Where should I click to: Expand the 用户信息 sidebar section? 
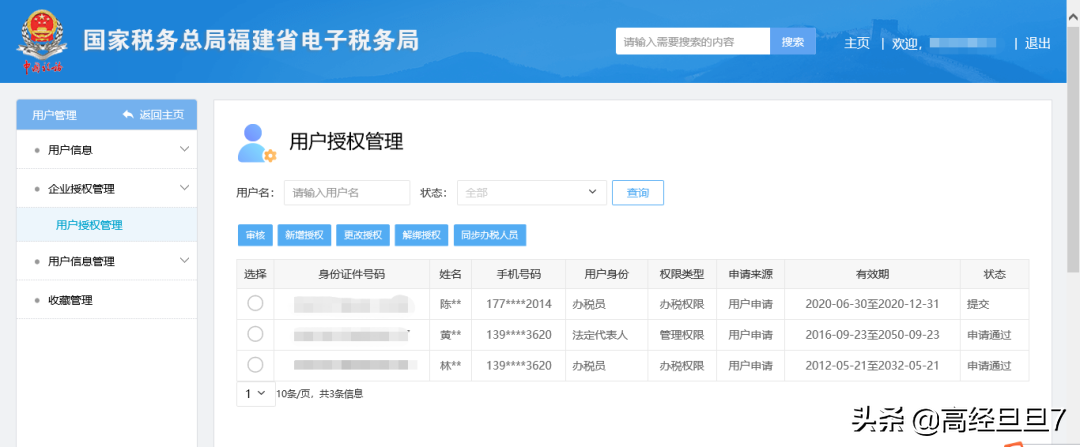click(x=107, y=149)
